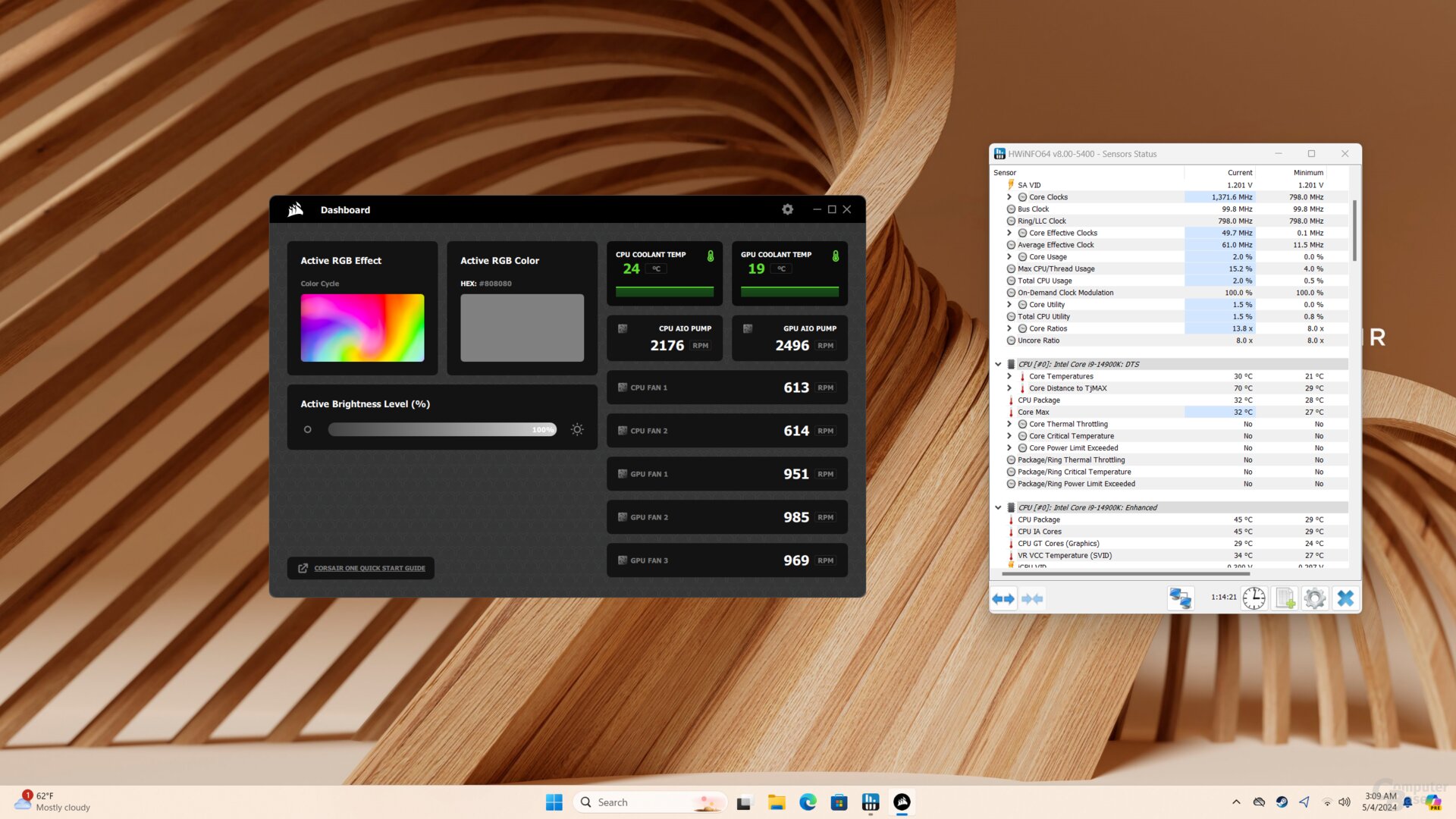The height and width of the screenshot is (819, 1456).
Task: Click HWiNFO expand columns blue arrows button
Action: pyautogui.click(x=1003, y=598)
